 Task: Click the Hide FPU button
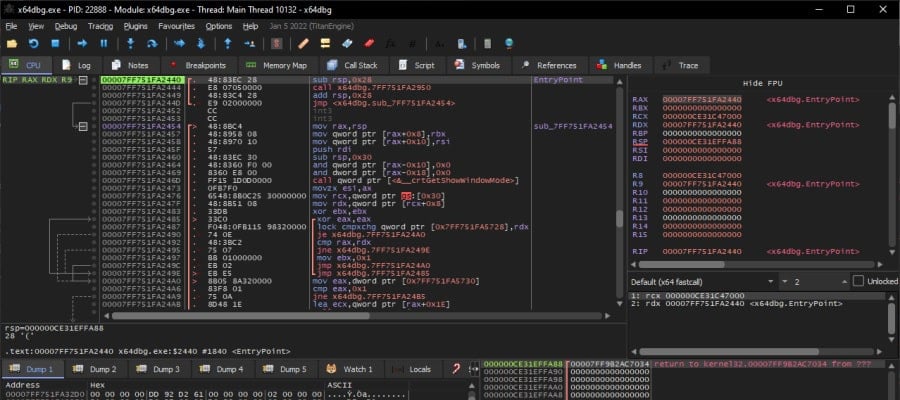coord(763,84)
